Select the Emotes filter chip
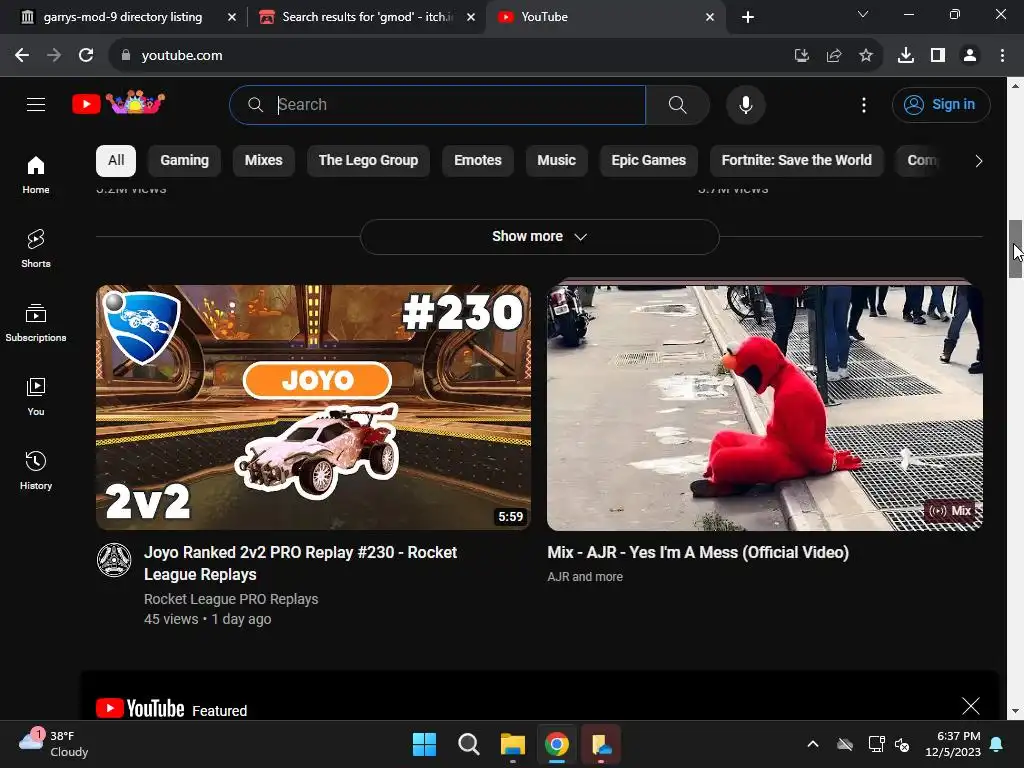 477,161
